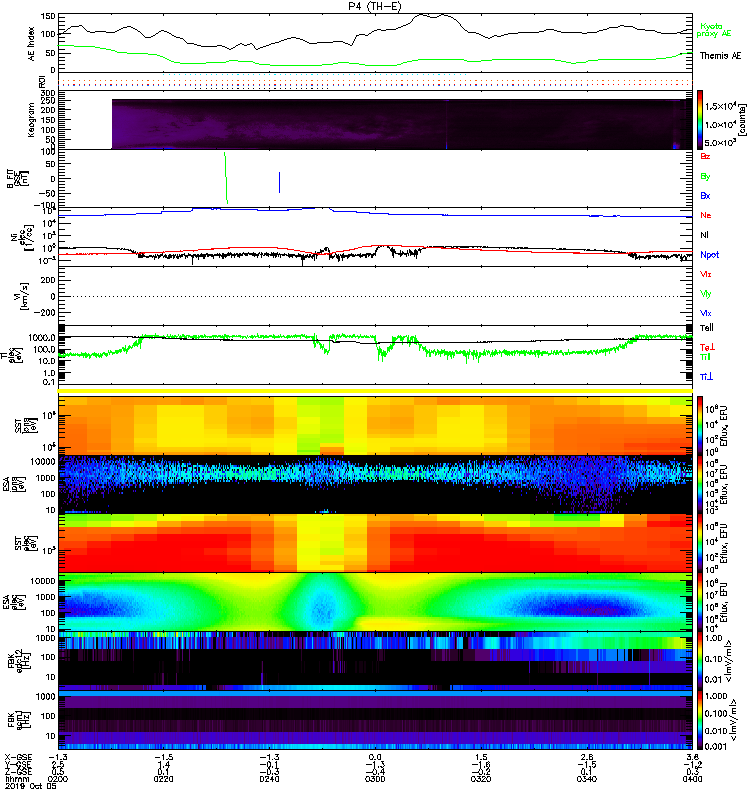Click the '0200' time axis label
Image resolution: width=750 pixels, height=800 pixels.
pos(58,779)
